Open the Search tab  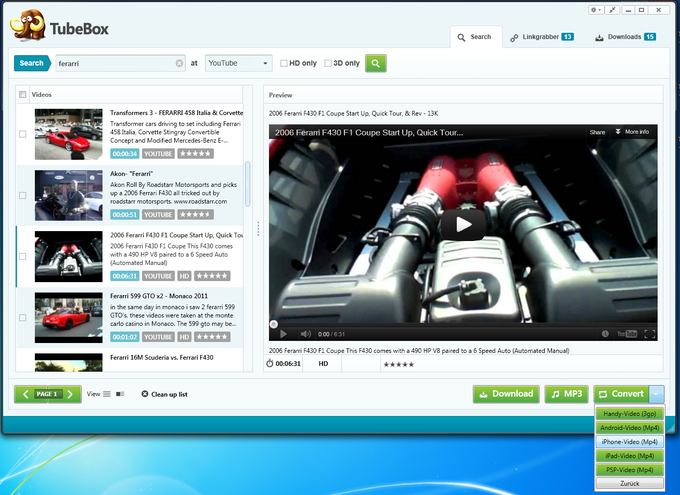(x=476, y=37)
